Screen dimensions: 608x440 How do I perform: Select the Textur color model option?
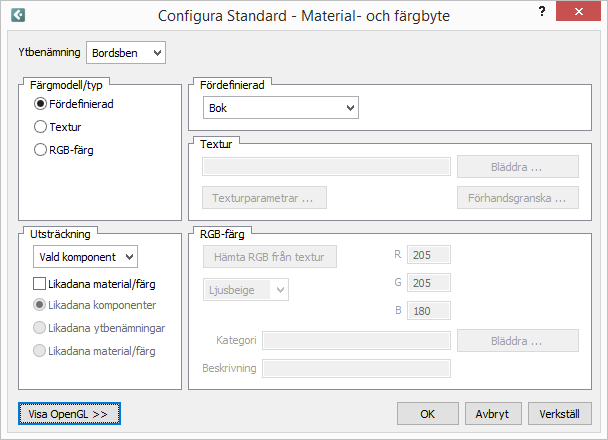[41, 127]
